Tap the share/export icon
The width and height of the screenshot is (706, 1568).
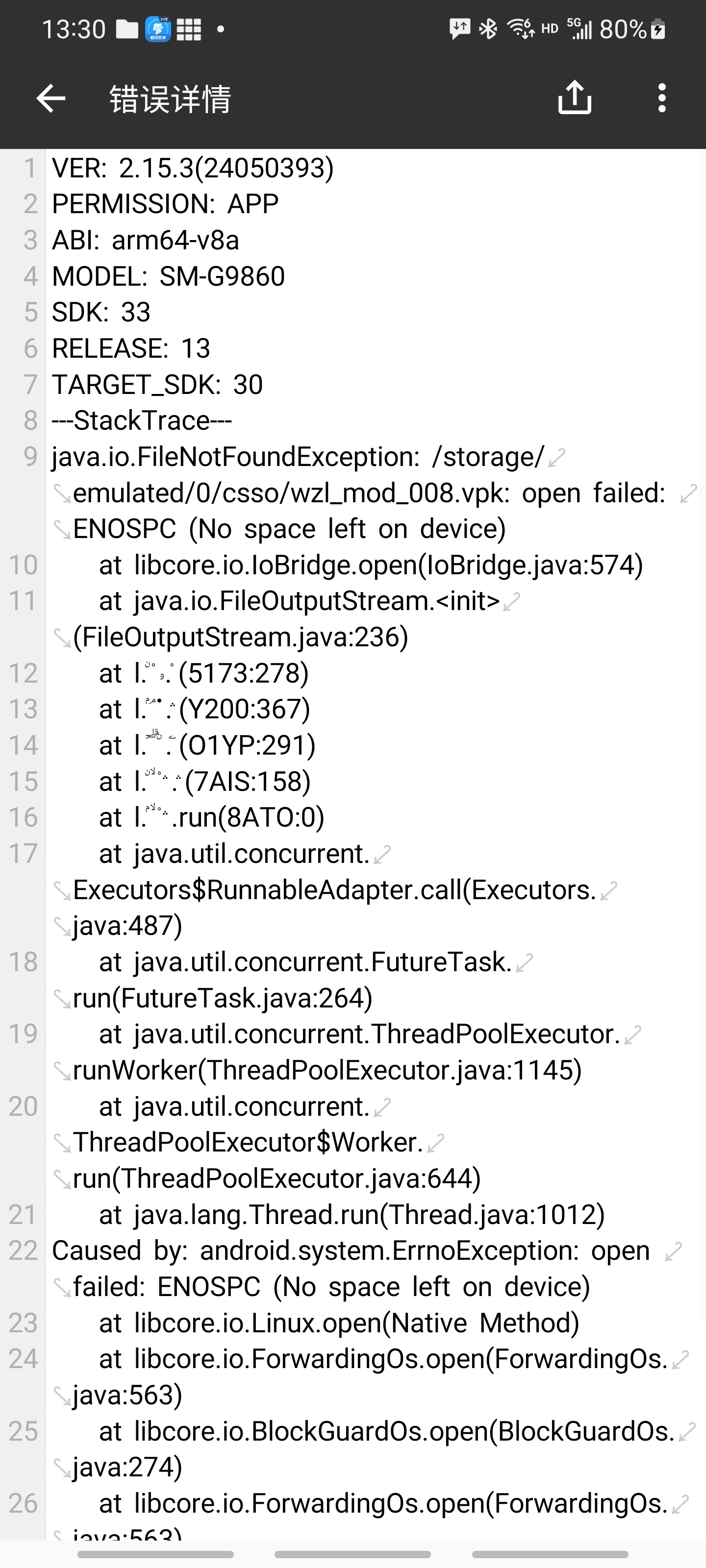tap(575, 98)
